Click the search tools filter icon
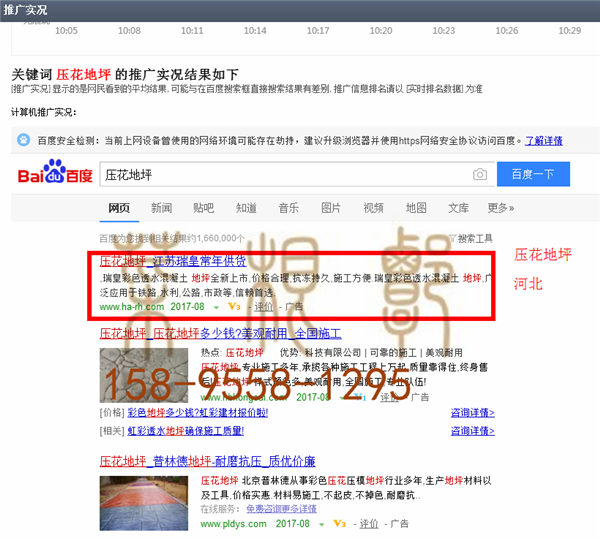Viewport: 600px width, 543px height. pyautogui.click(x=453, y=239)
